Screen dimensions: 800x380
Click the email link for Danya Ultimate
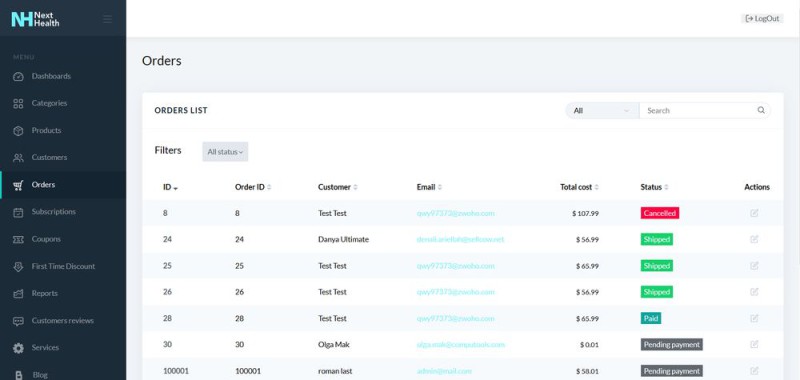click(x=460, y=239)
